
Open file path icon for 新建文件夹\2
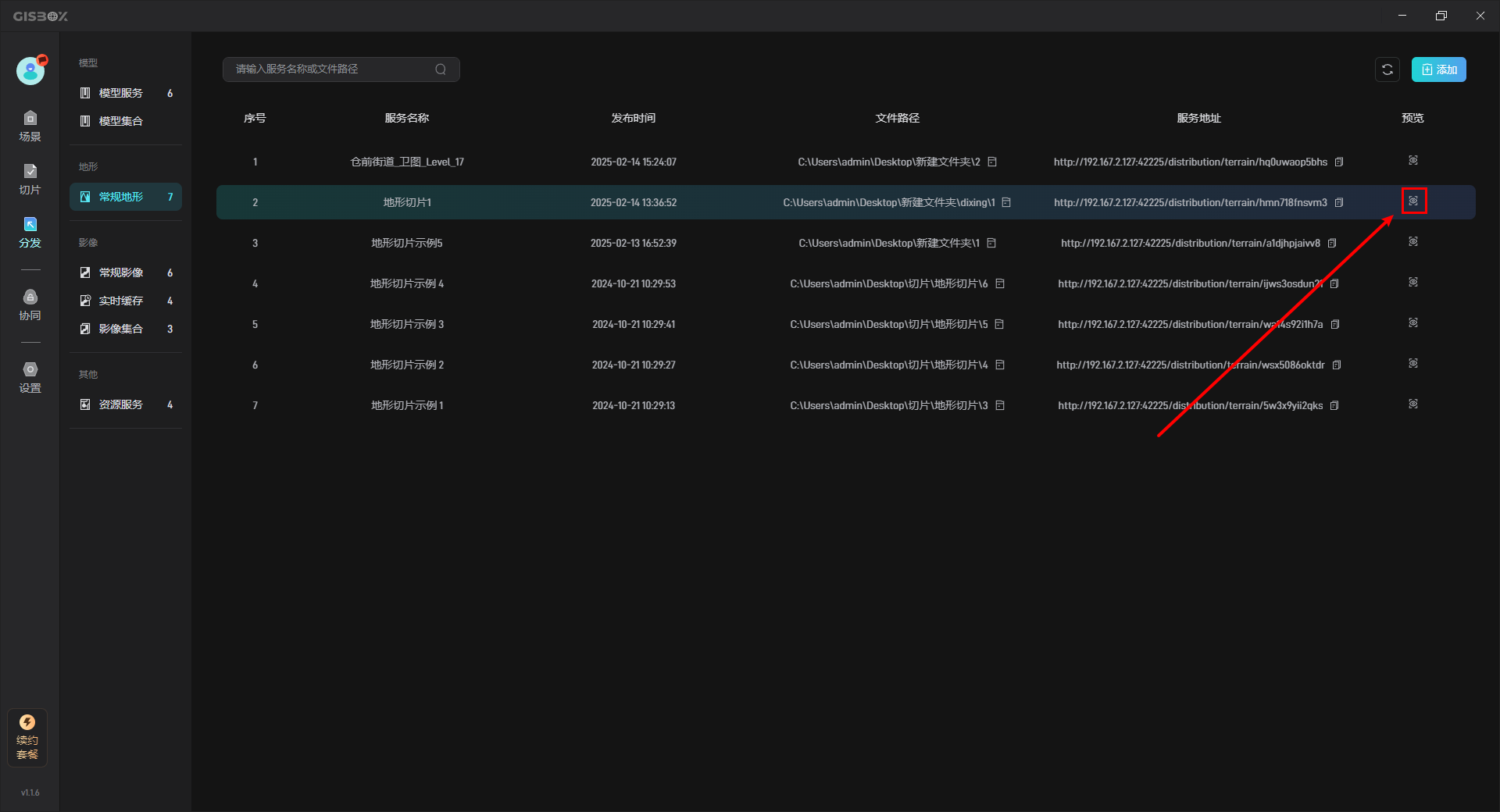[992, 162]
